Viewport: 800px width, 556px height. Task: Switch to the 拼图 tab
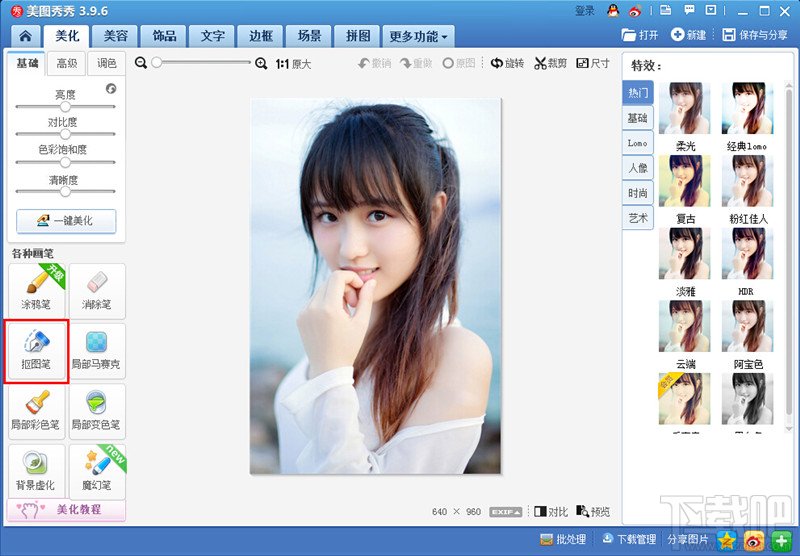(358, 36)
